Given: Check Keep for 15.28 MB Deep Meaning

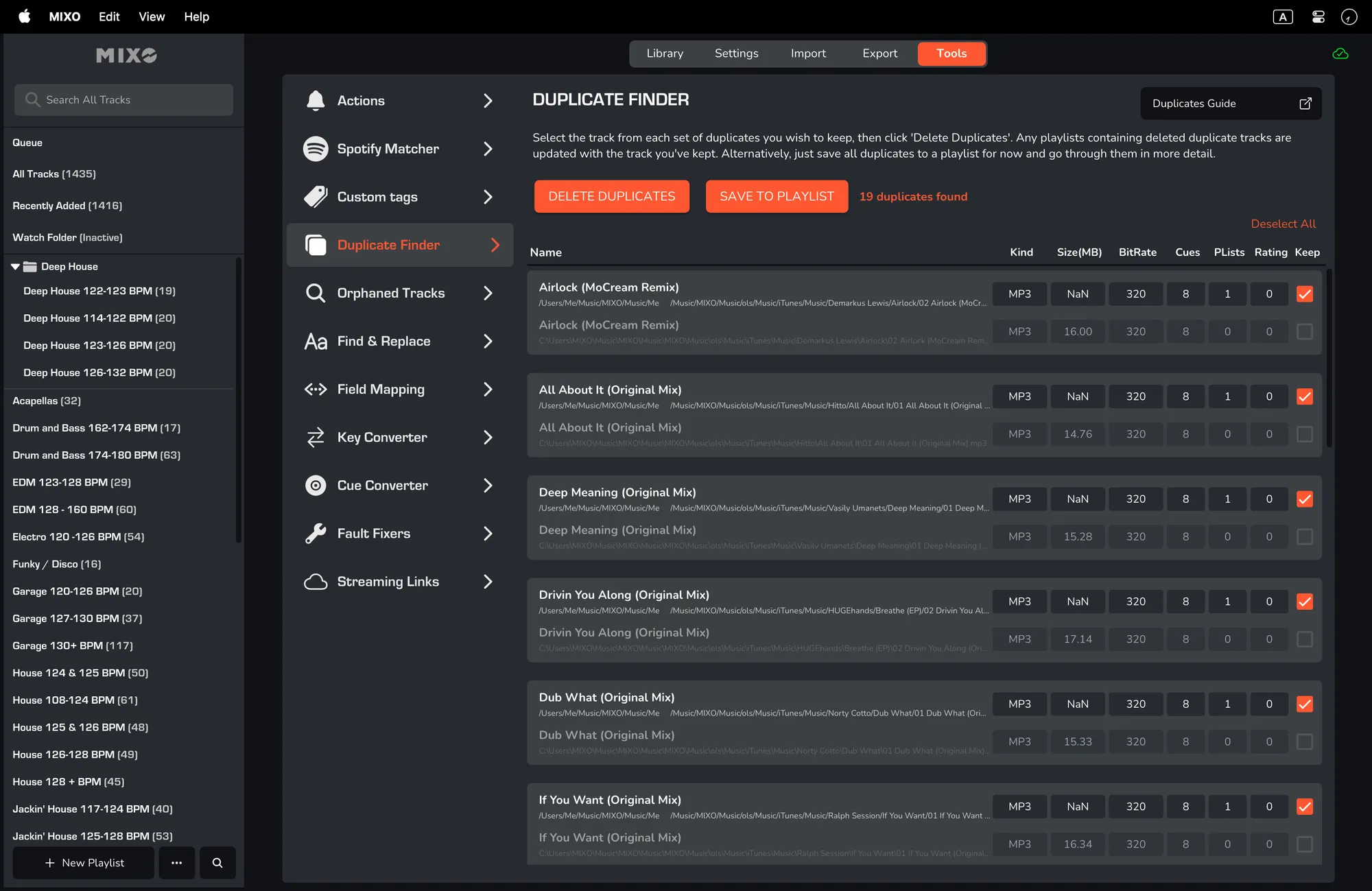Looking at the screenshot, I should pyautogui.click(x=1304, y=537).
